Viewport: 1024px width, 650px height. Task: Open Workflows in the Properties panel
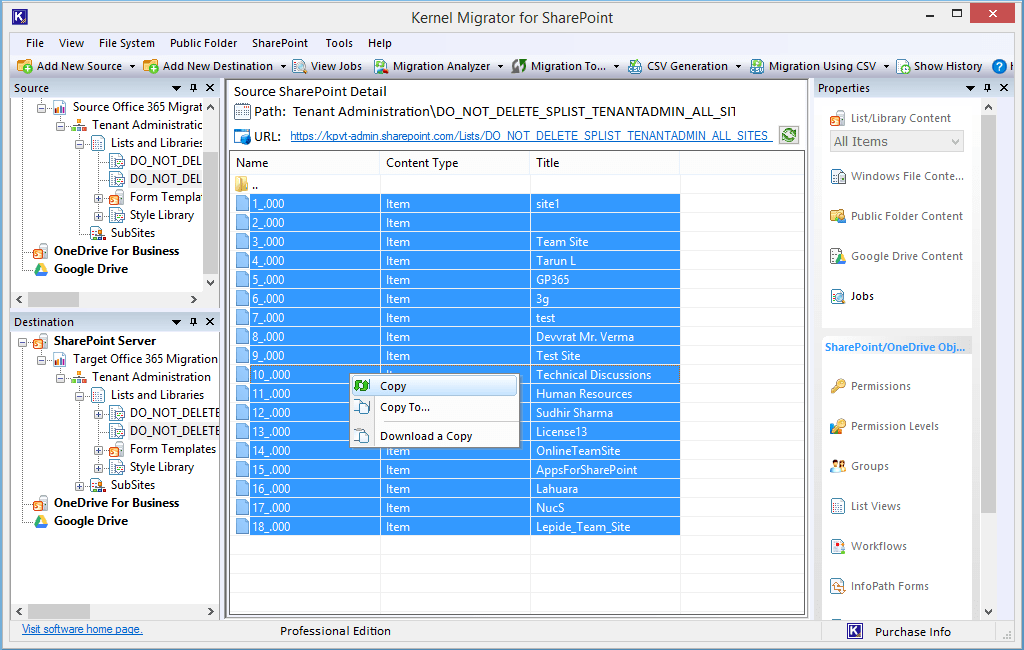(869, 546)
